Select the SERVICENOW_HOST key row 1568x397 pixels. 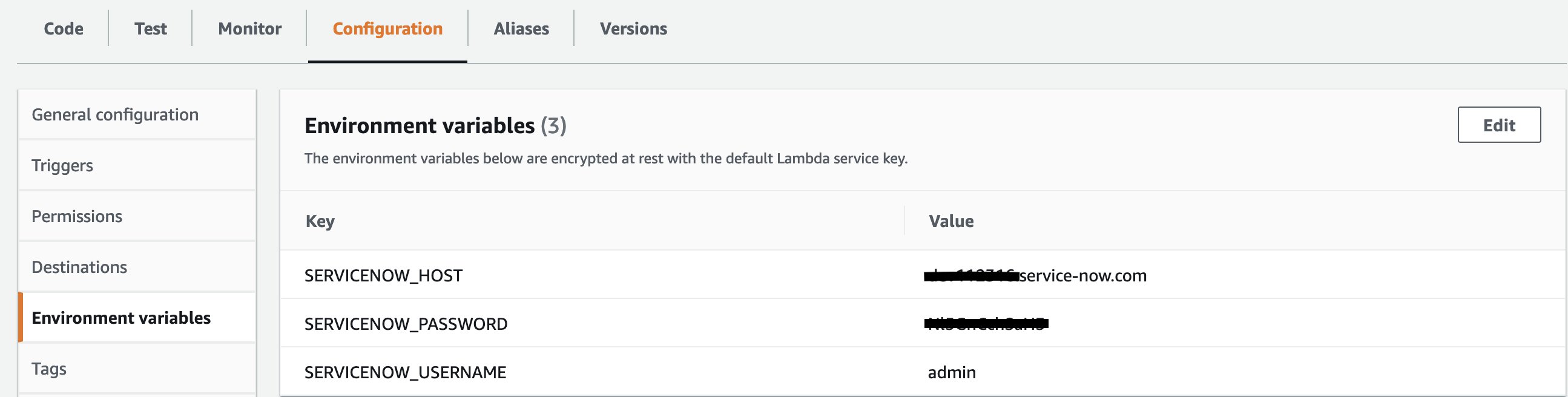(x=923, y=275)
